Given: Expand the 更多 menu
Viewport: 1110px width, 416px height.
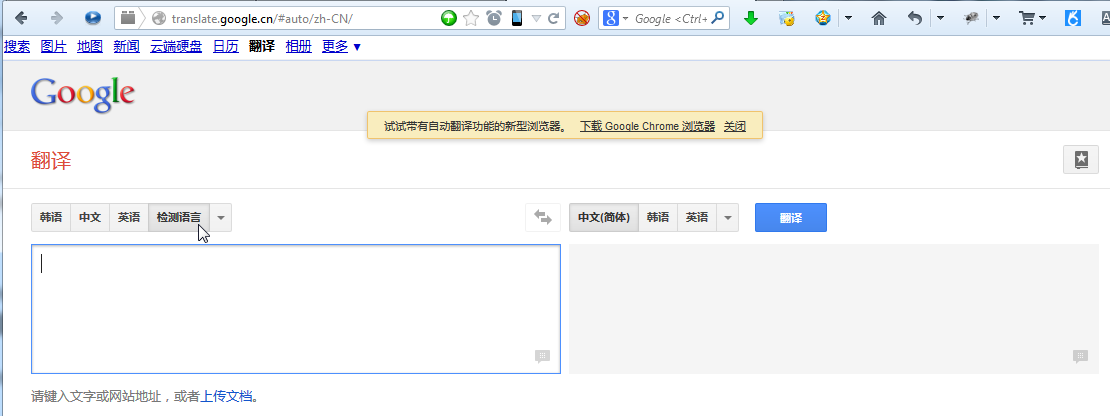Looking at the screenshot, I should click(x=341, y=47).
